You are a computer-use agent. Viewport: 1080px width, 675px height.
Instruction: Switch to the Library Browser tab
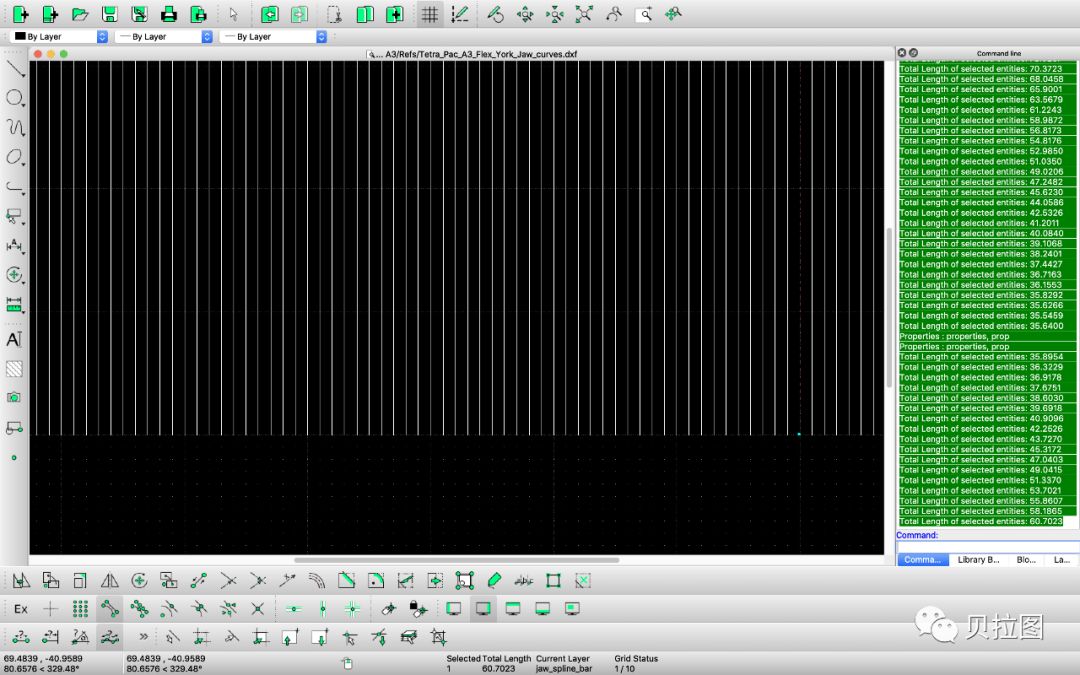coord(978,560)
